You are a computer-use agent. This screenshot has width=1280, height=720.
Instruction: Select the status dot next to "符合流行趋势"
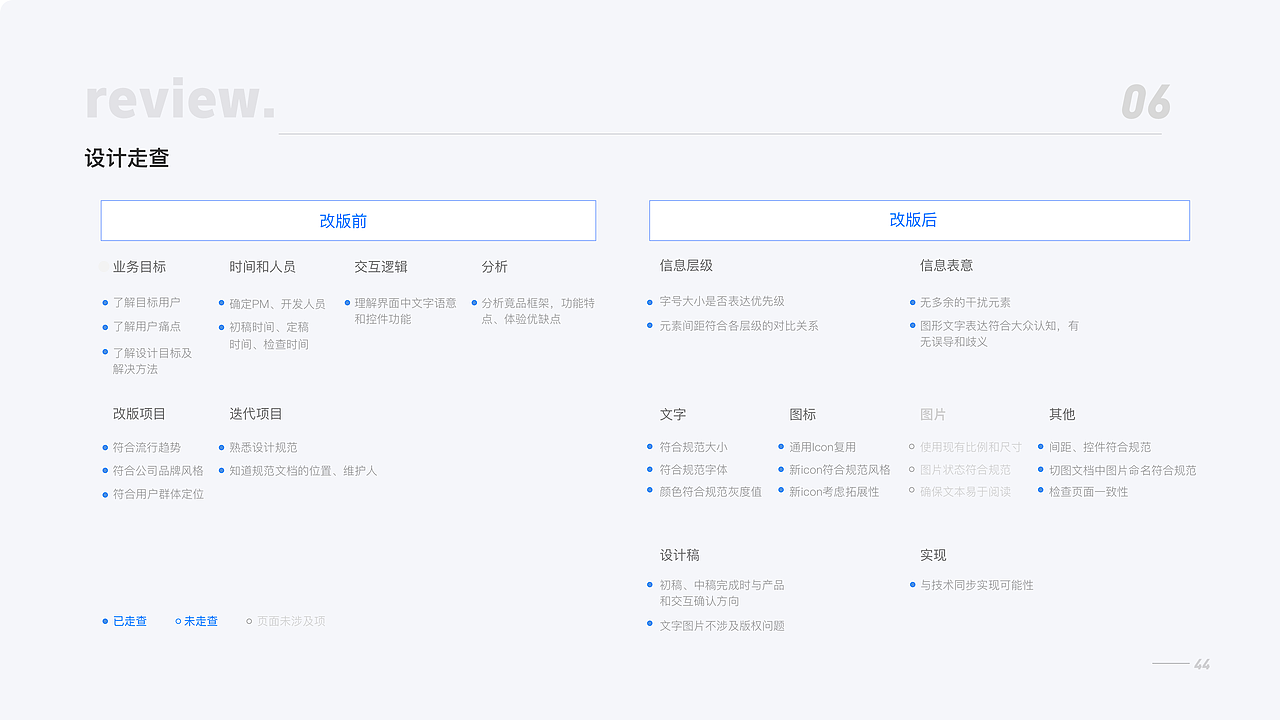pyautogui.click(x=105, y=448)
